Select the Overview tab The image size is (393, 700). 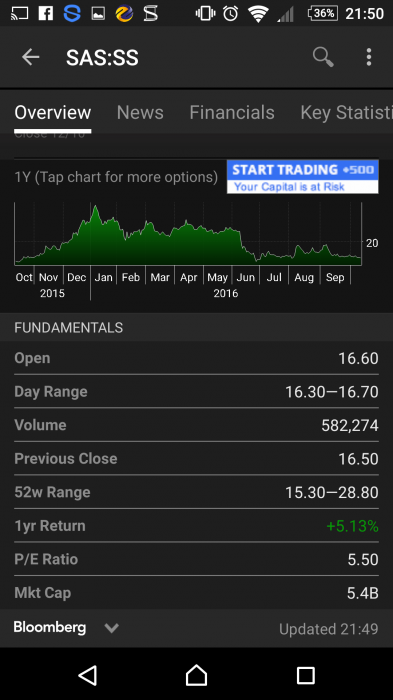click(x=53, y=112)
